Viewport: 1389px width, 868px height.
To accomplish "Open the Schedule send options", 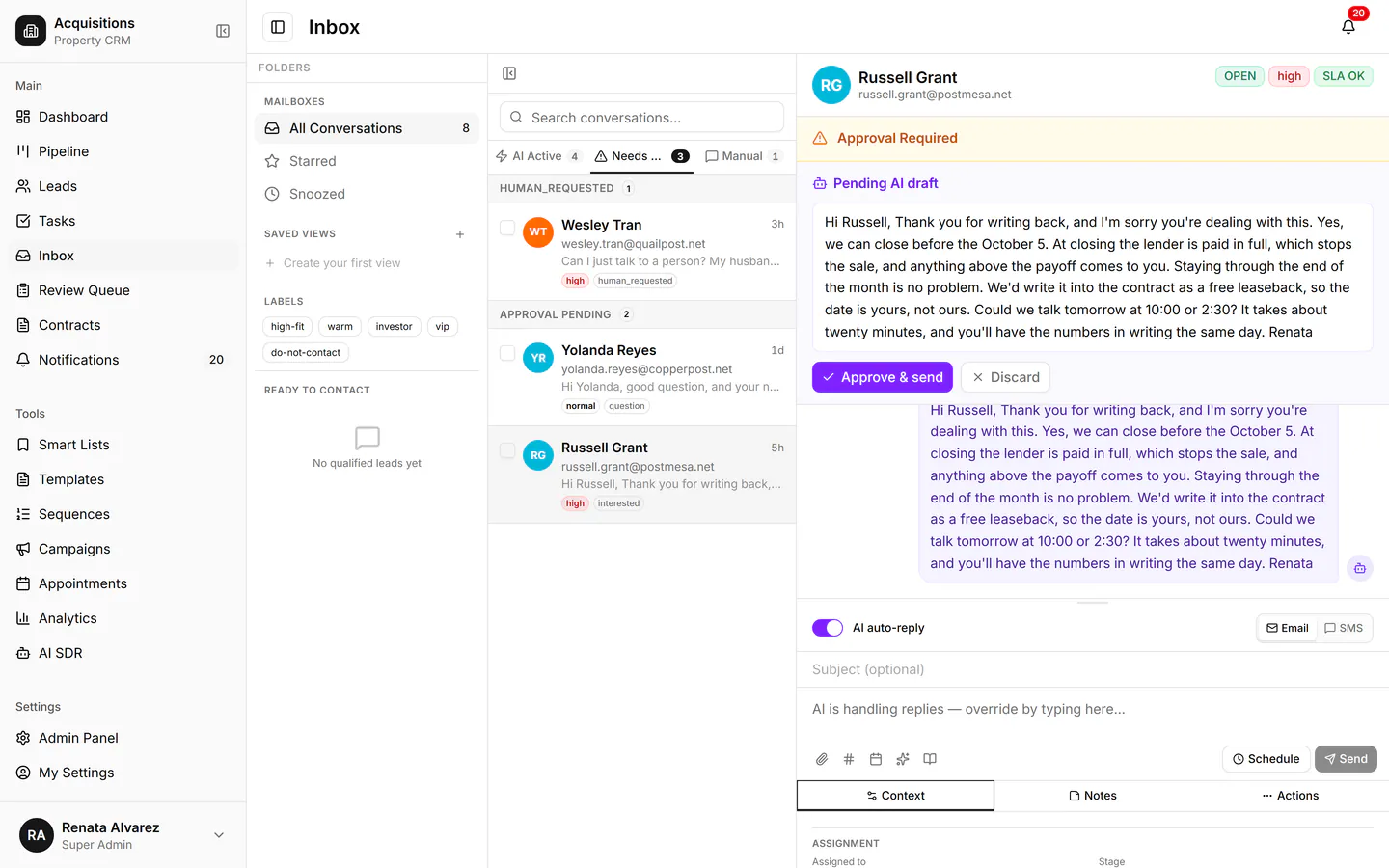I will [1266, 759].
